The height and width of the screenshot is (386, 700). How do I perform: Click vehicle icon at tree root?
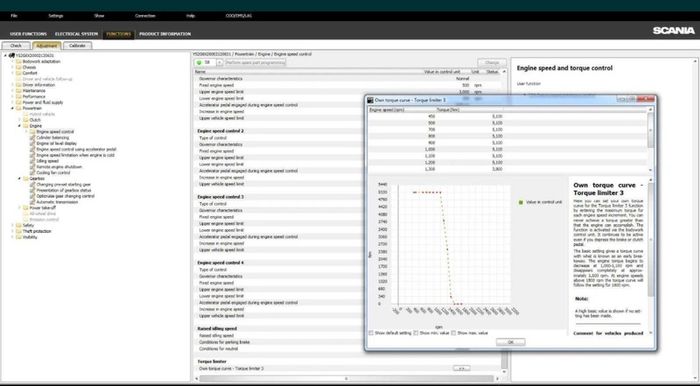12,56
